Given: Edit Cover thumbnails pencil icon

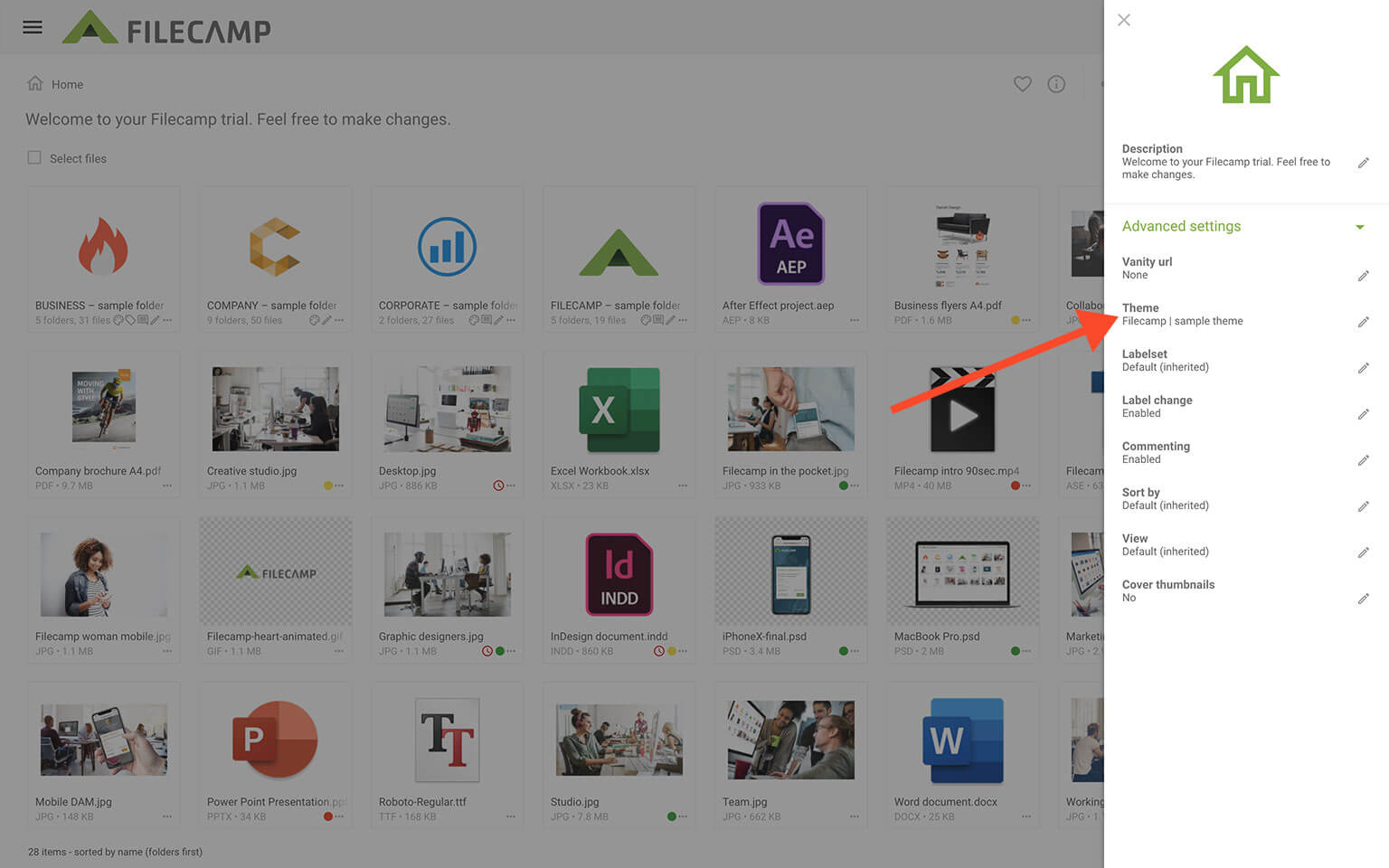Looking at the screenshot, I should (1363, 599).
